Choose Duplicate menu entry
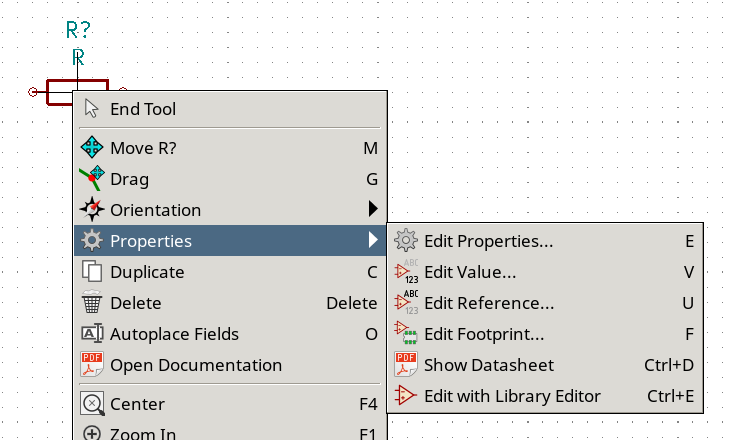This screenshot has width=730, height=440. point(230,272)
